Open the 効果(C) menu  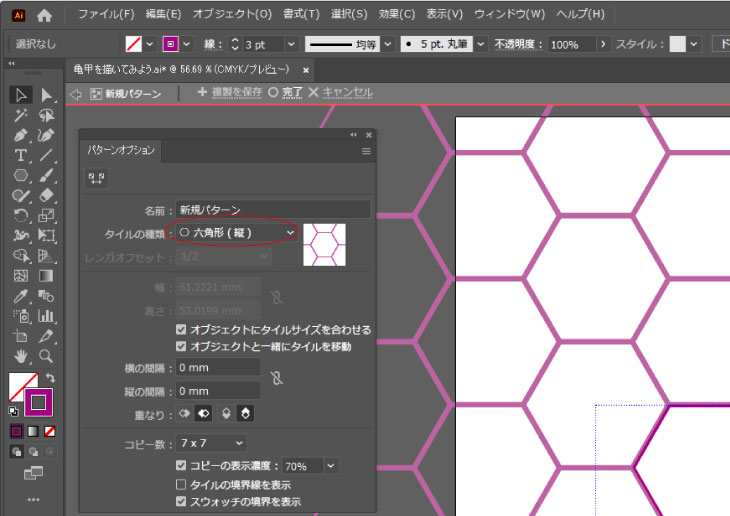point(397,15)
